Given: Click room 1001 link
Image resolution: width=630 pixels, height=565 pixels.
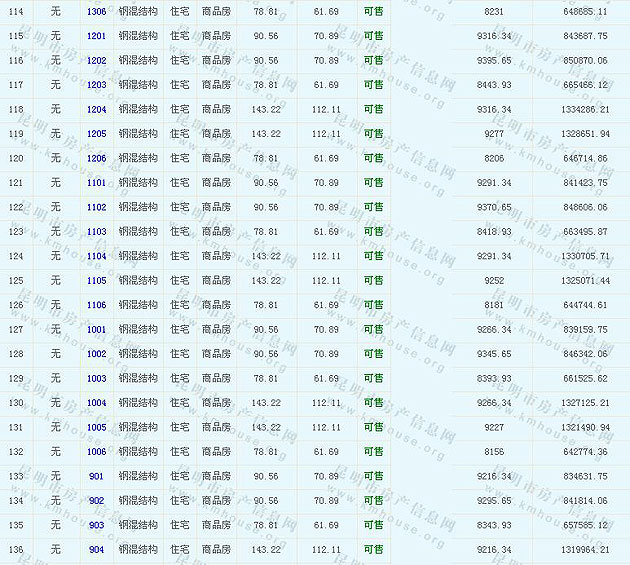Looking at the screenshot, I should pos(96,329).
